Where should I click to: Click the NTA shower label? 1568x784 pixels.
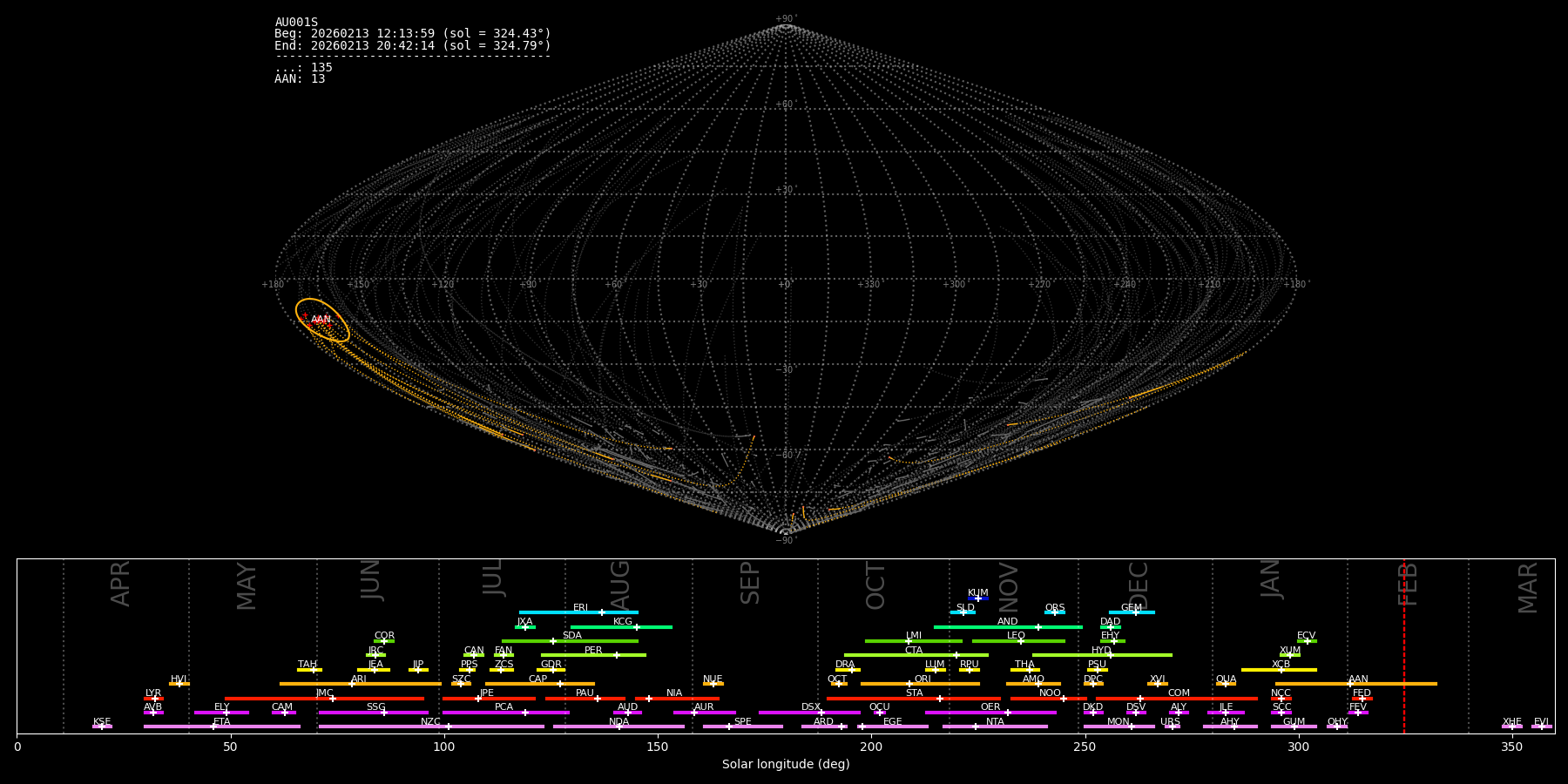tap(995, 722)
